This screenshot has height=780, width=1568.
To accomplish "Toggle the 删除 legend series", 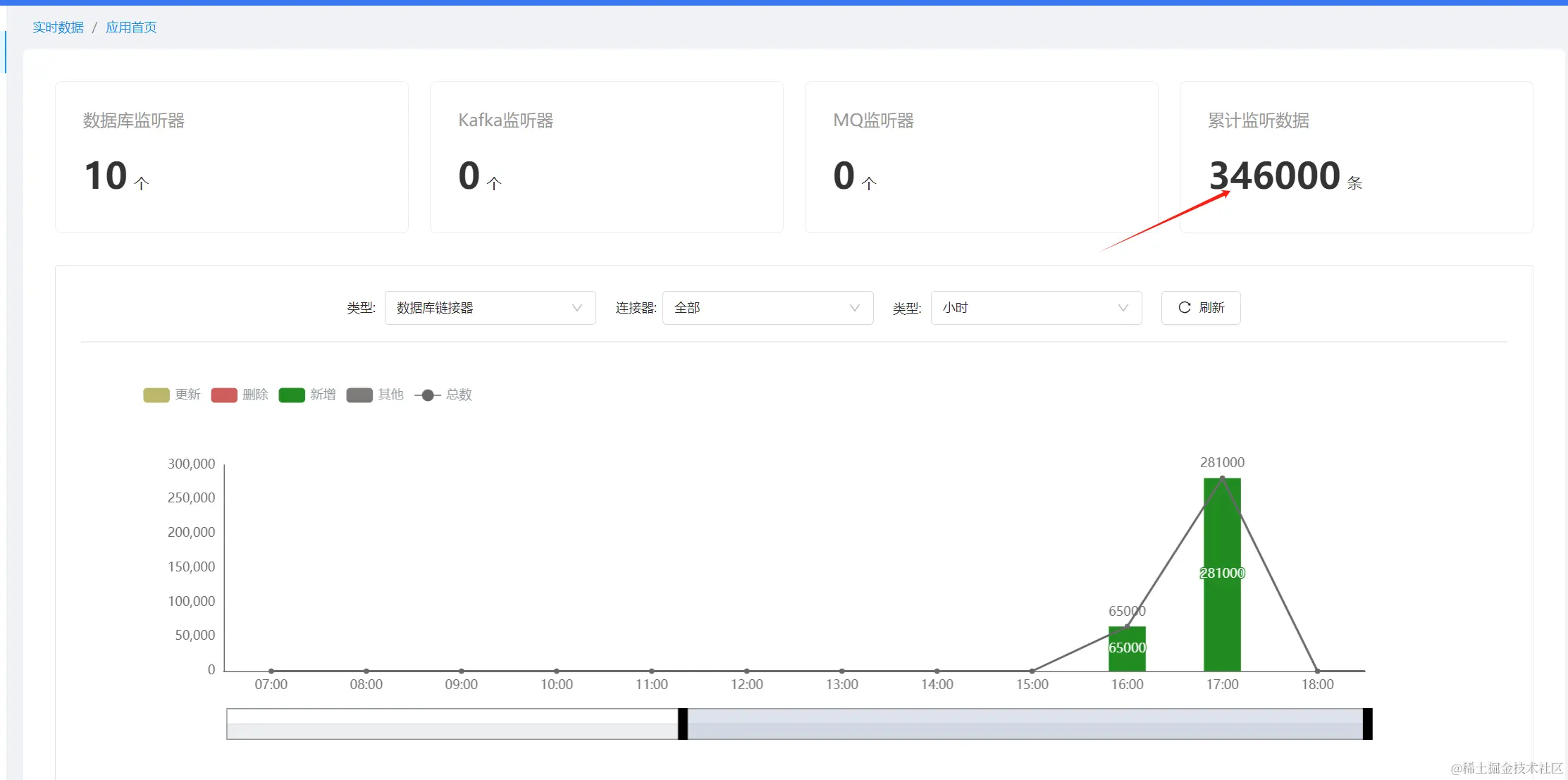I will tap(224, 395).
